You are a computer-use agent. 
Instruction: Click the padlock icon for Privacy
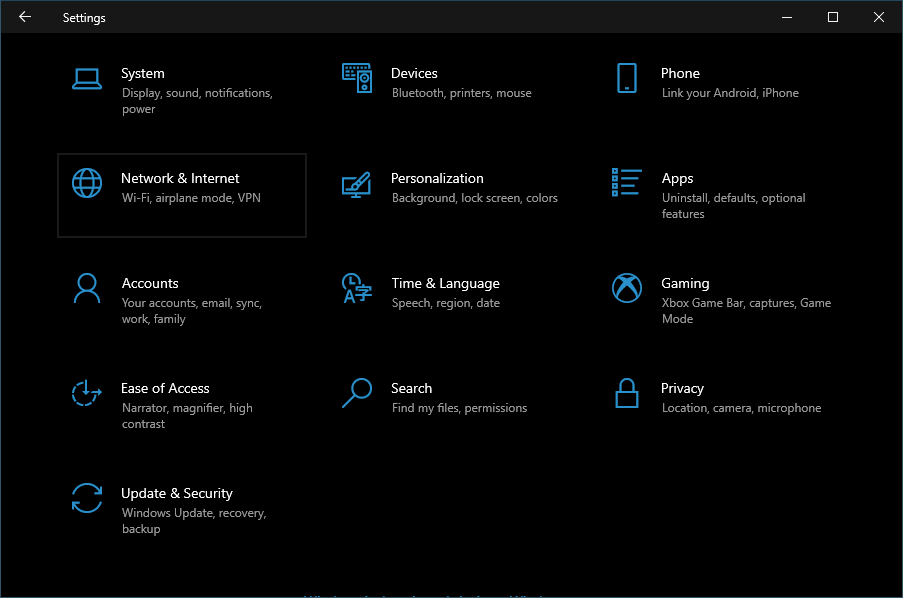point(627,393)
